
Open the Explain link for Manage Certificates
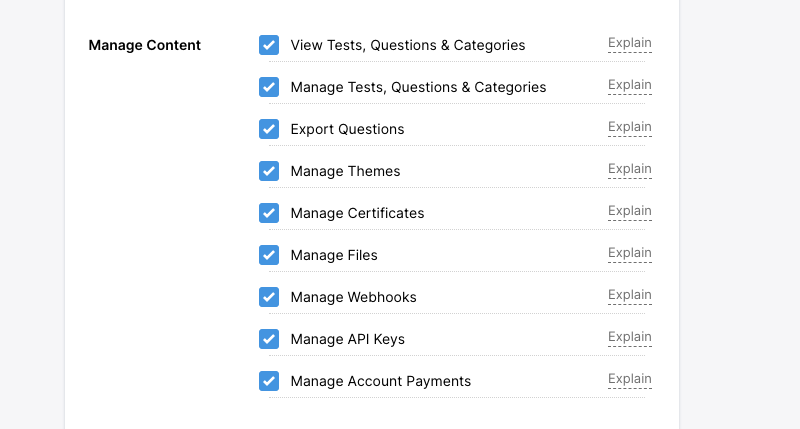(629, 211)
